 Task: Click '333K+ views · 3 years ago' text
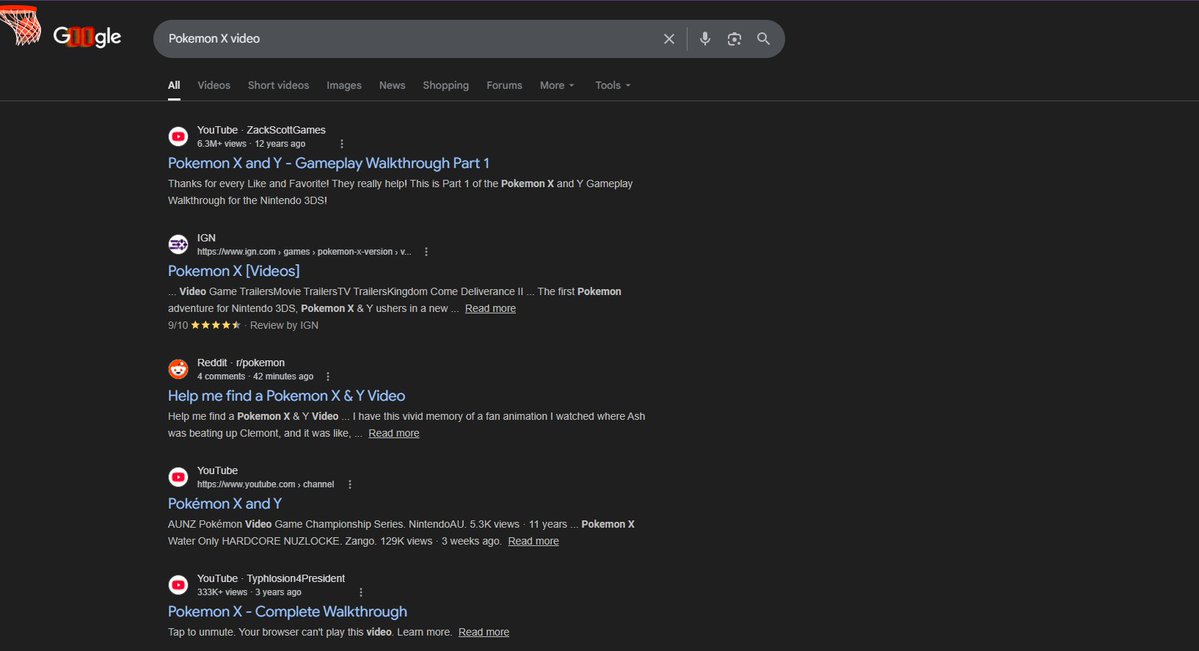click(x=249, y=592)
